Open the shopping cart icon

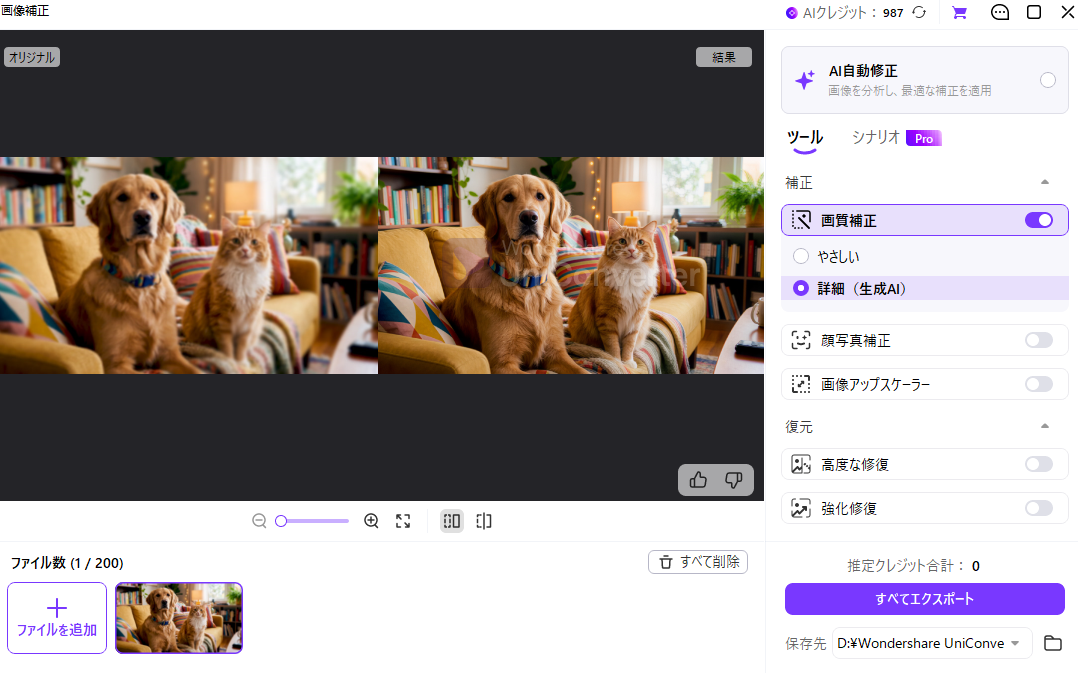coord(959,12)
